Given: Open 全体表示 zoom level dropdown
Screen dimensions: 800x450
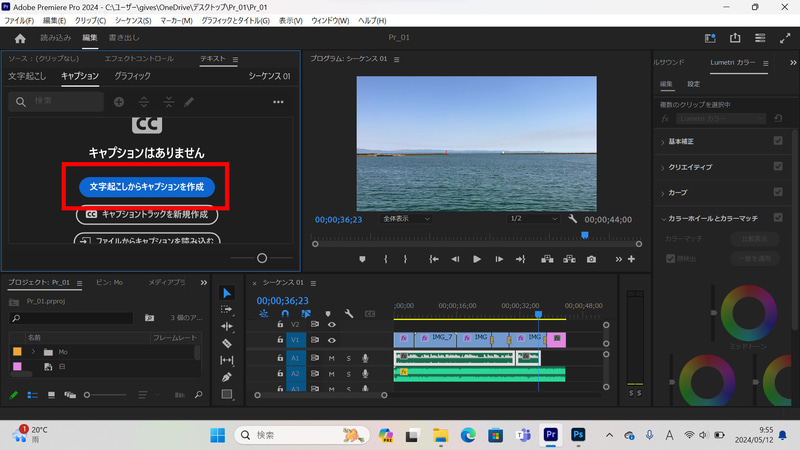Looking at the screenshot, I should pos(406,219).
